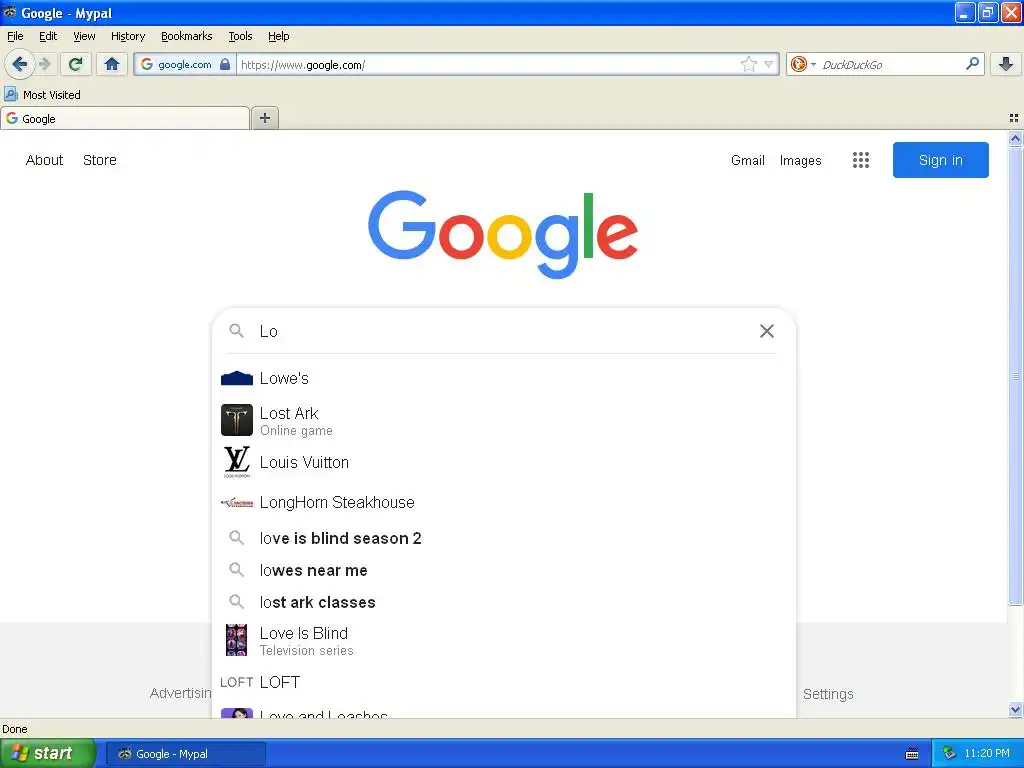
Task: Open the Tools menu
Action: [240, 36]
